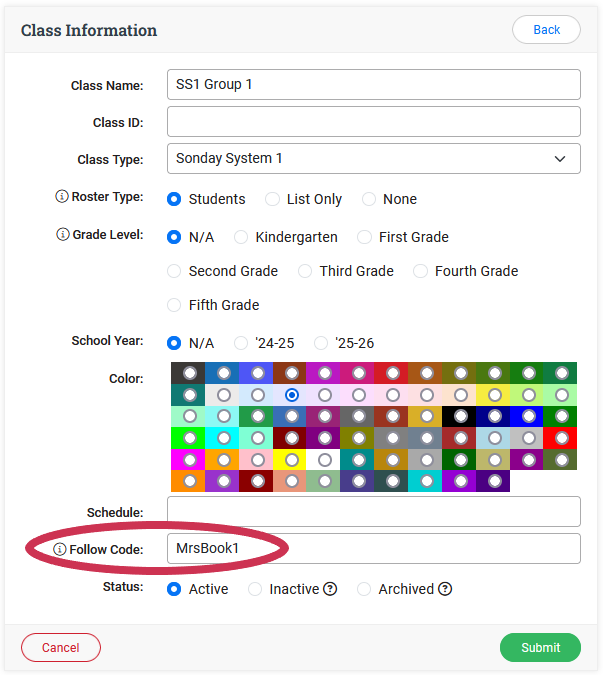The height and width of the screenshot is (675, 603).
Task: Focus the empty Schedule field
Action: tap(373, 511)
